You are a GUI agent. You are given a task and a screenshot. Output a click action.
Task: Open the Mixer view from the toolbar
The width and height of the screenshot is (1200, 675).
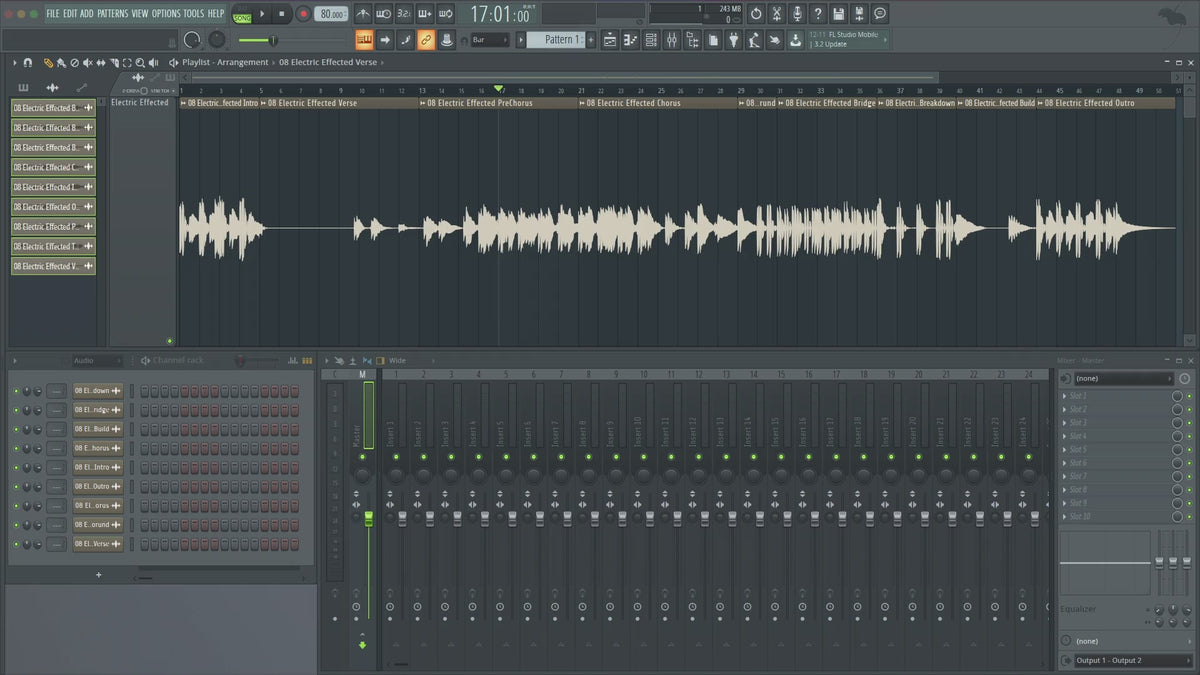click(x=671, y=40)
